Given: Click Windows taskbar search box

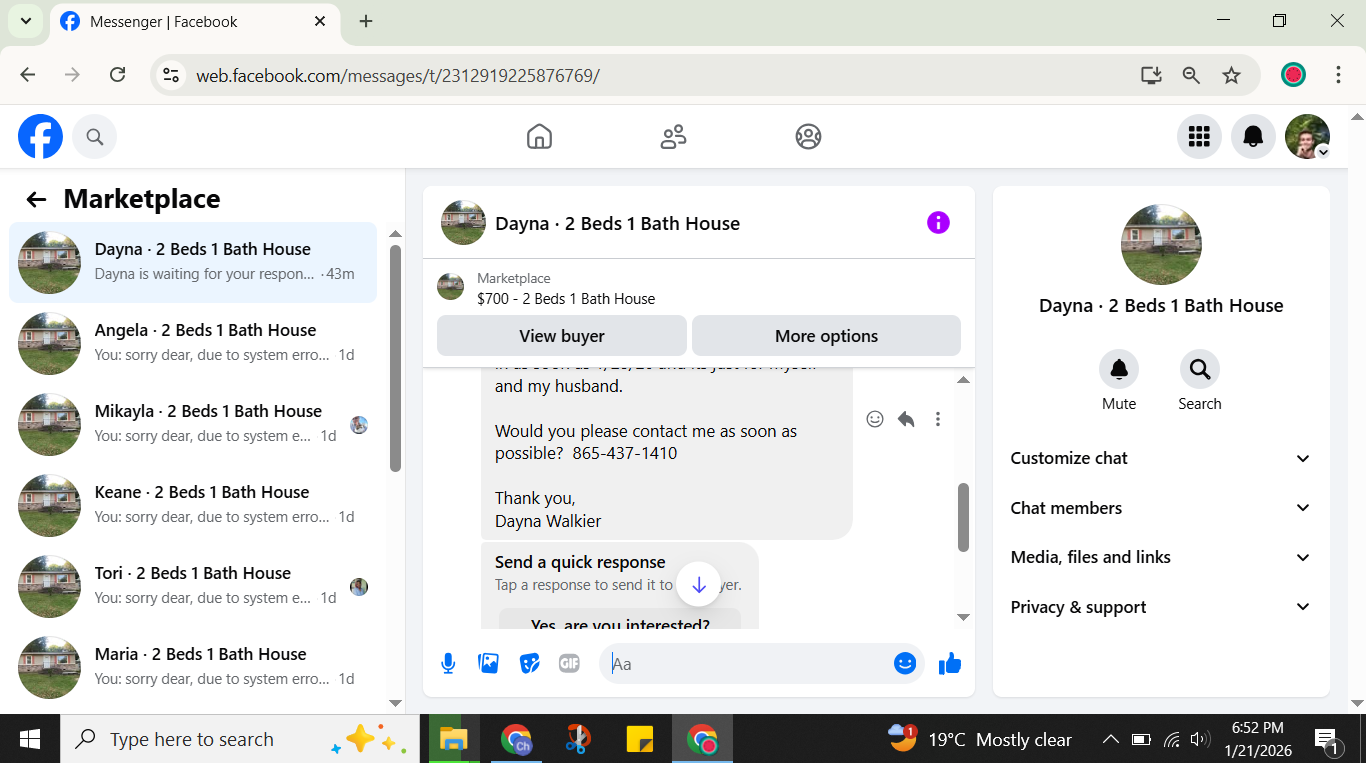Looking at the screenshot, I should tap(240, 739).
